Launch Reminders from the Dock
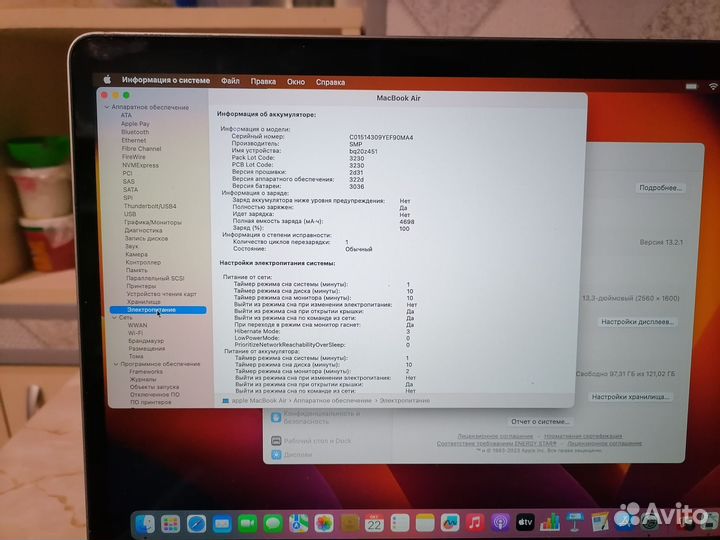720x540 pixels. (400, 523)
